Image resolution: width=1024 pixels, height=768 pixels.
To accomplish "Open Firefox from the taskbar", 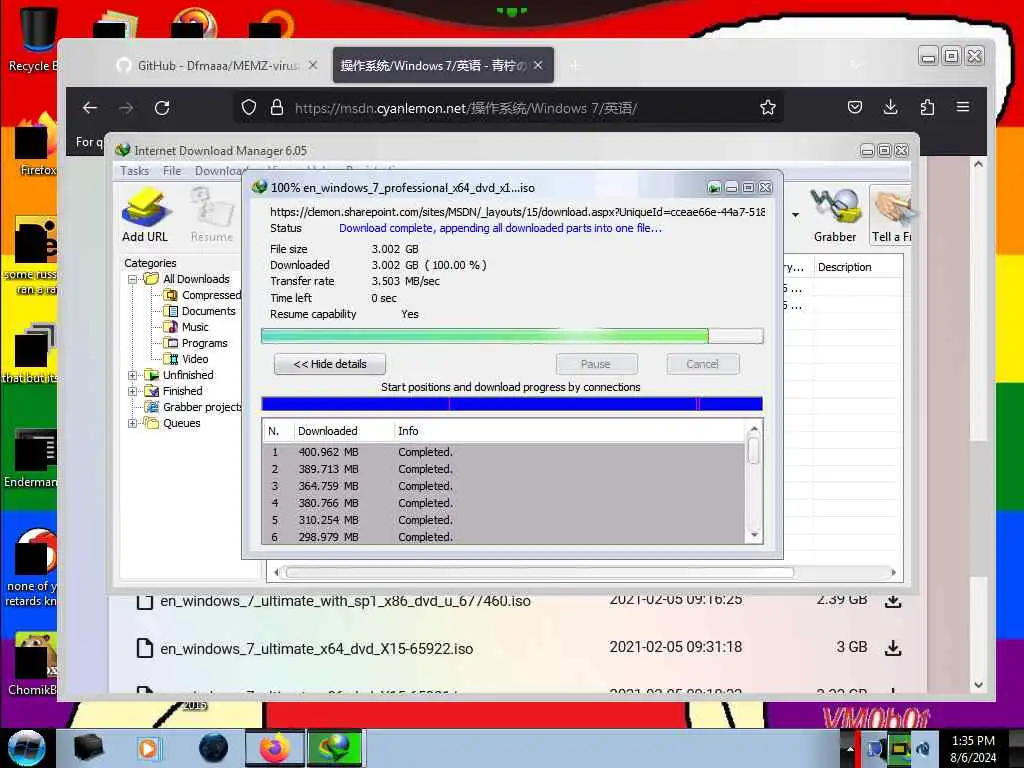I will (274, 748).
